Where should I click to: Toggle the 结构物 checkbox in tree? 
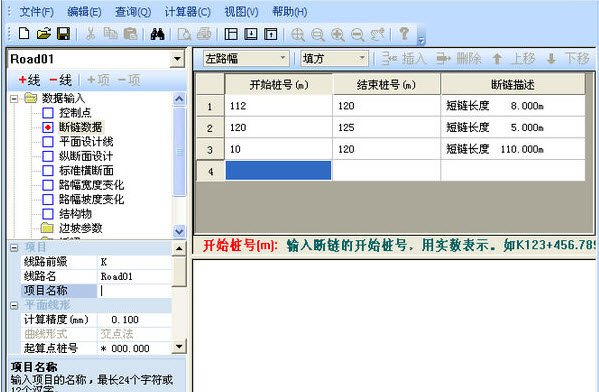(x=48, y=214)
